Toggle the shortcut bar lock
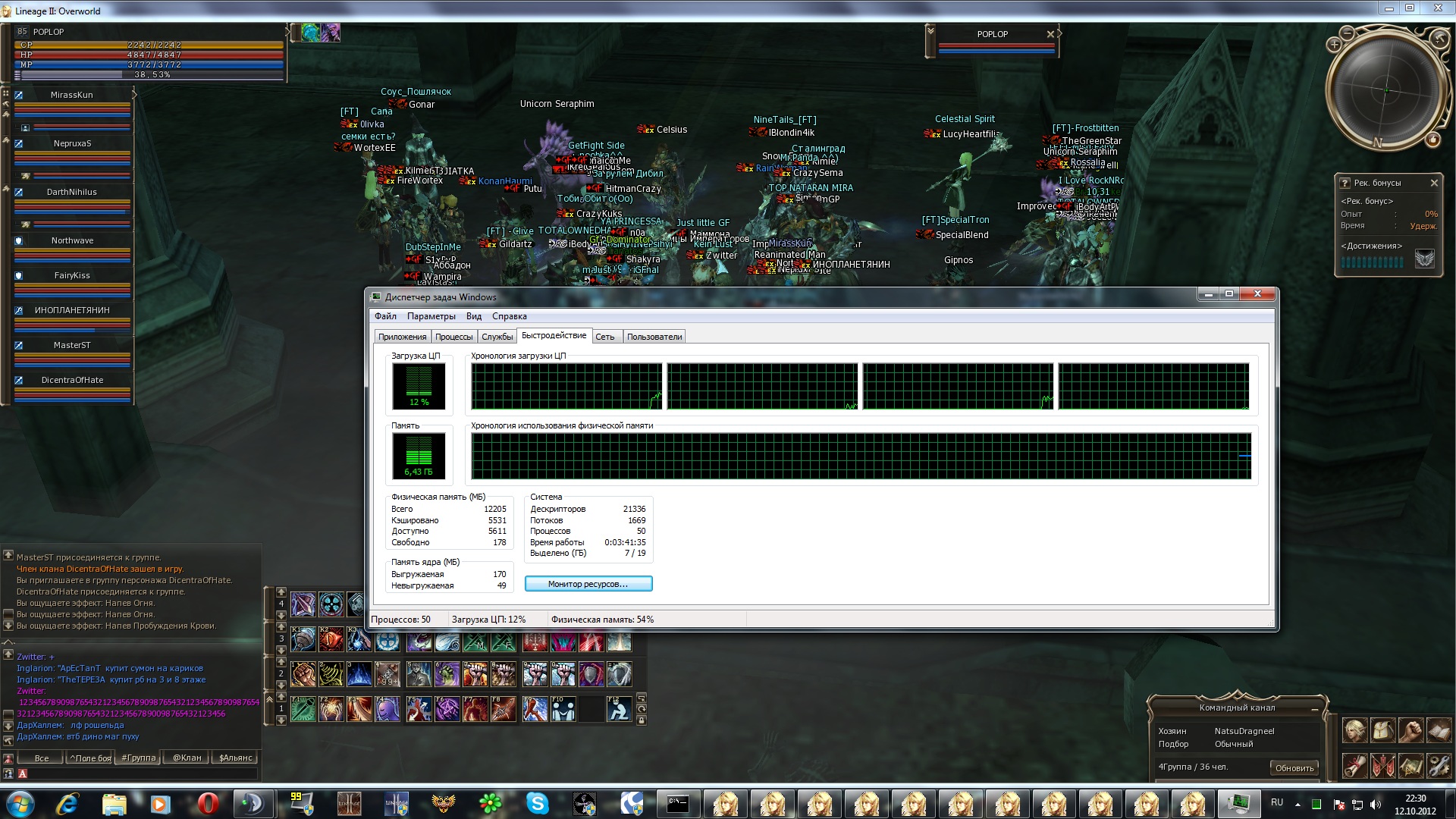 (642, 720)
